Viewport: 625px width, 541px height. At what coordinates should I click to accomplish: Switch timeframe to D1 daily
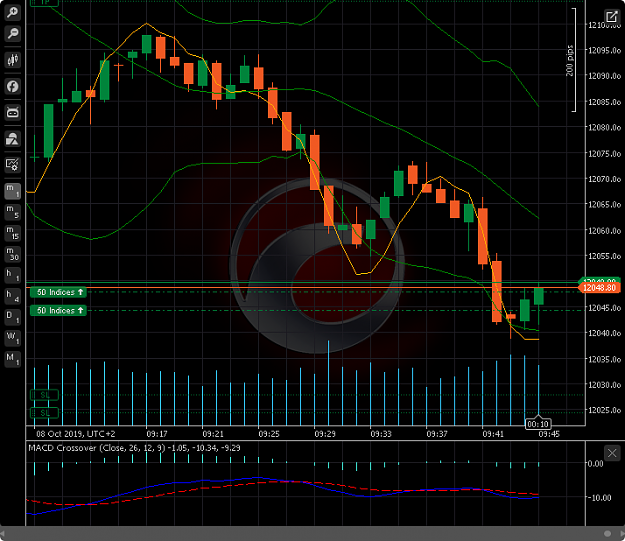point(12,318)
